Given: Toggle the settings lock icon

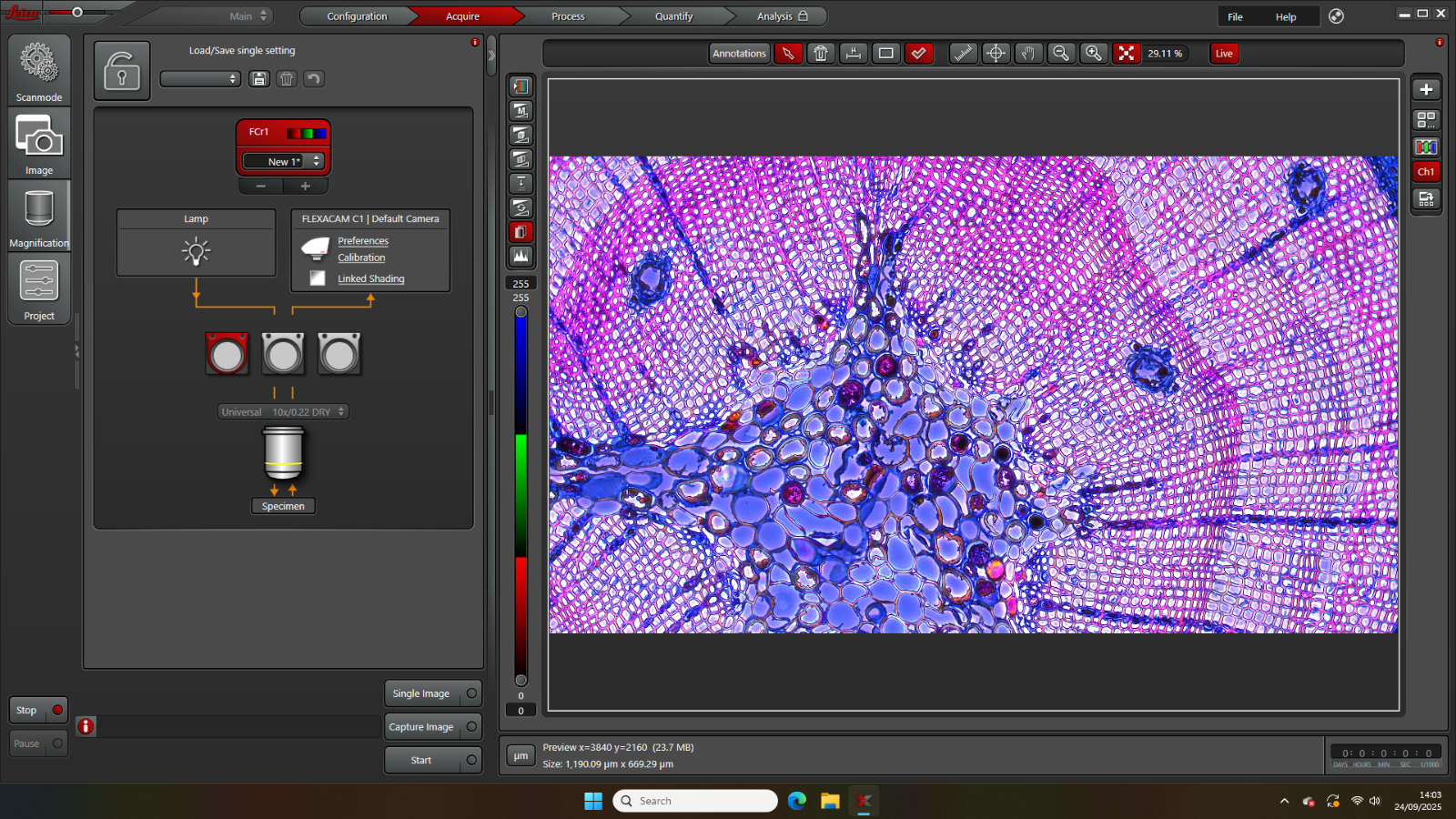Looking at the screenshot, I should pos(122,71).
